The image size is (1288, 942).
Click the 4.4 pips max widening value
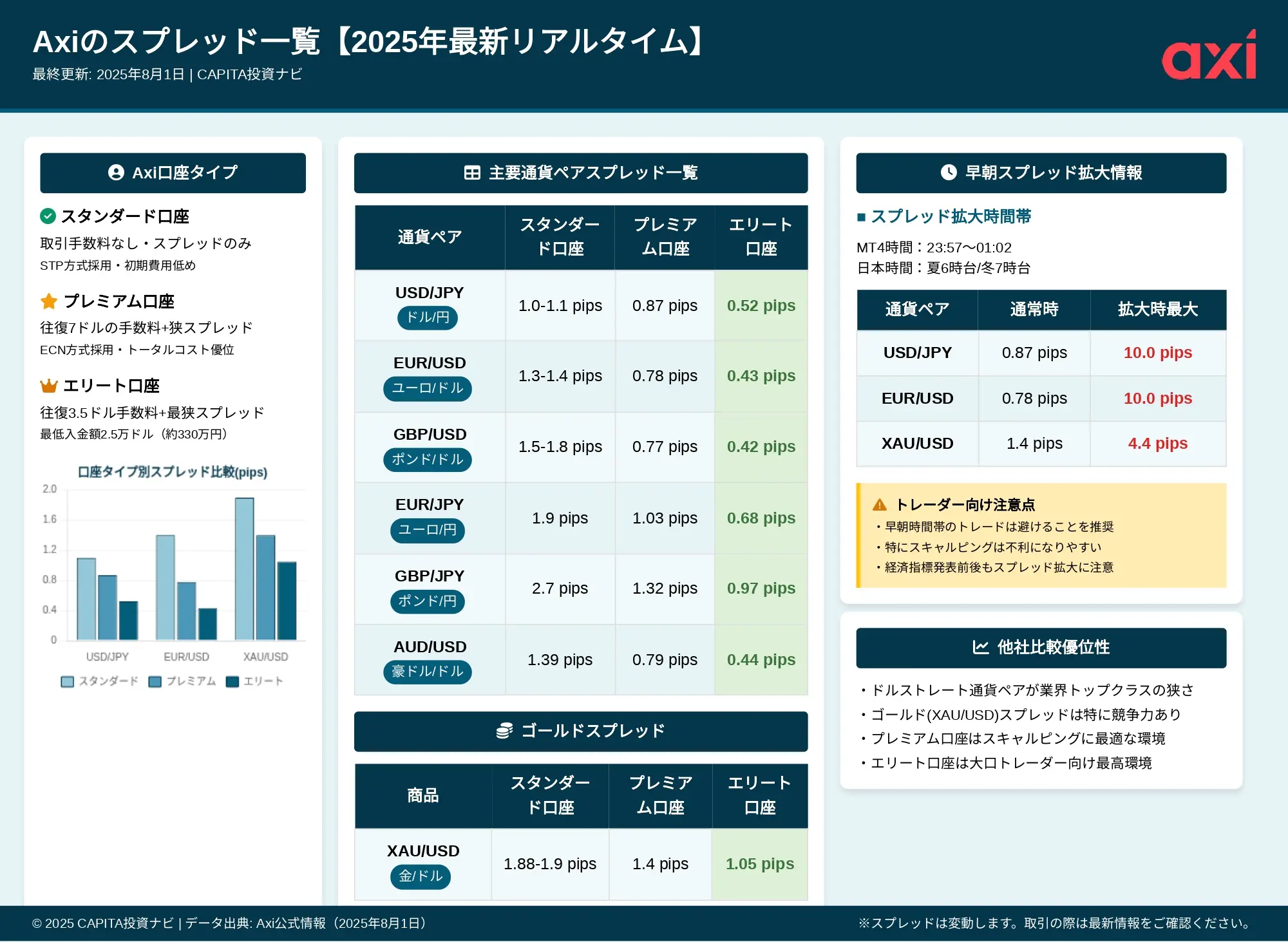point(1158,444)
